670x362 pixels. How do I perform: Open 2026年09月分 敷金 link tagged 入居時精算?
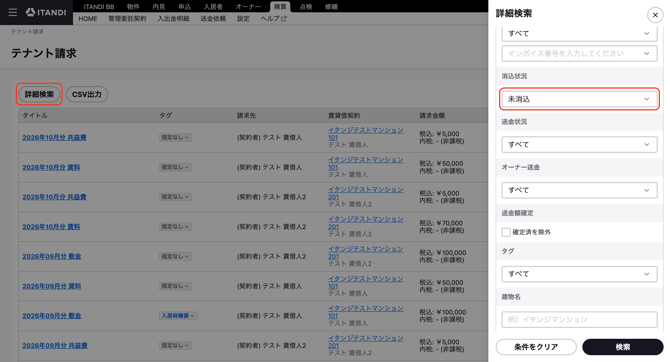[52, 316]
